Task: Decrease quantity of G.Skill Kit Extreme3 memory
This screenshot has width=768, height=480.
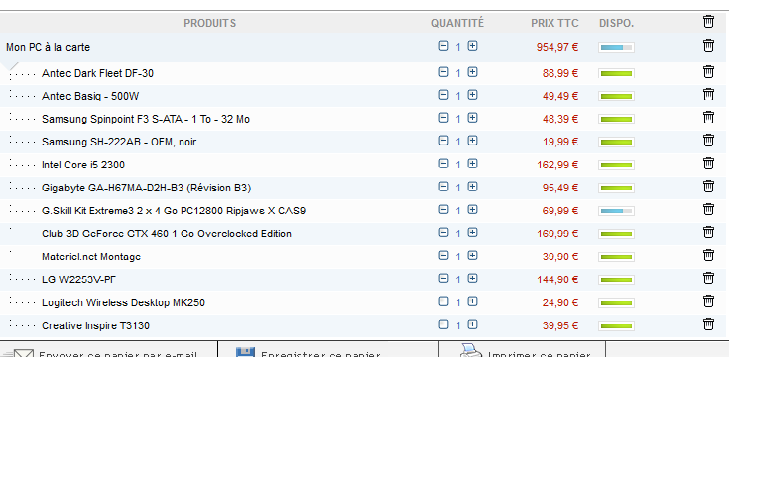Action: (443, 210)
